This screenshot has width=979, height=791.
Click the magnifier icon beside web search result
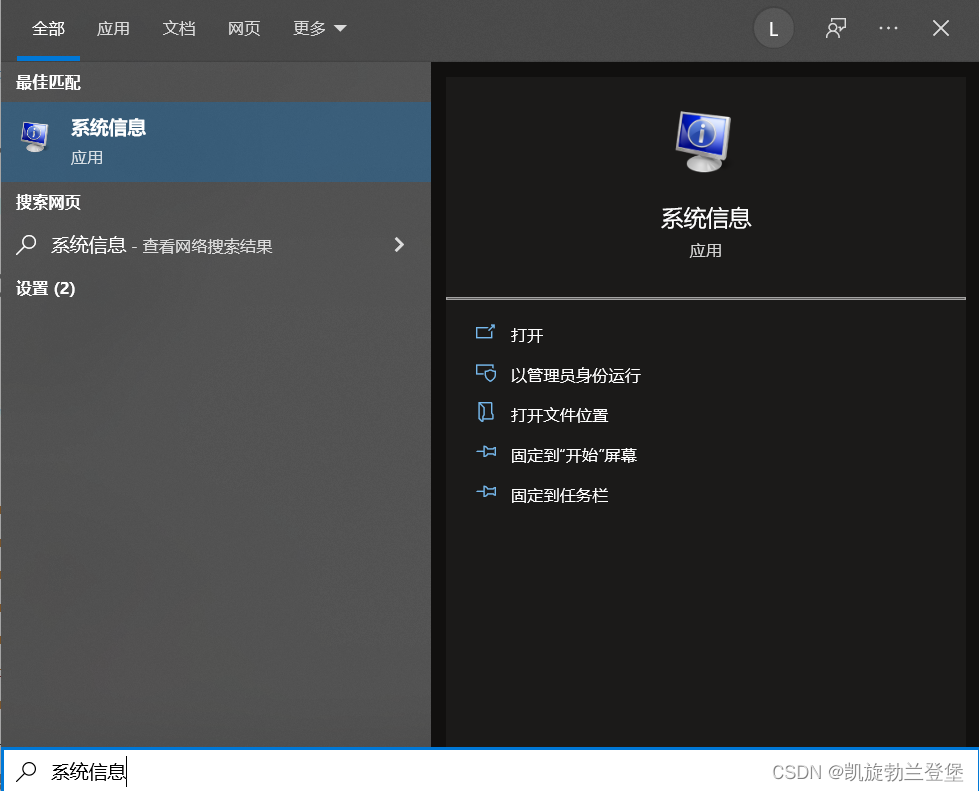26,245
